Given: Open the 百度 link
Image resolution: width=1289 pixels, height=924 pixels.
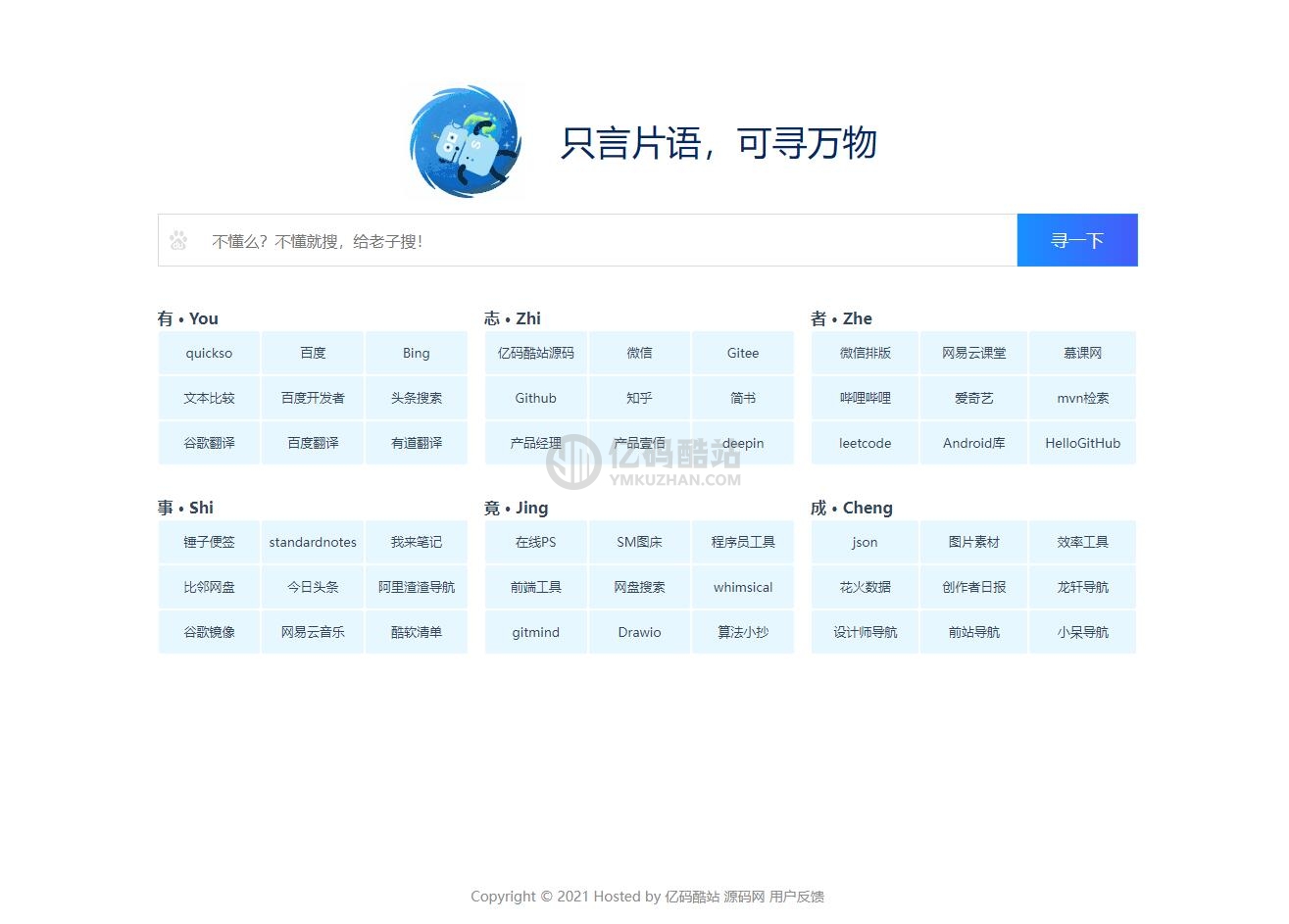Looking at the screenshot, I should (313, 353).
